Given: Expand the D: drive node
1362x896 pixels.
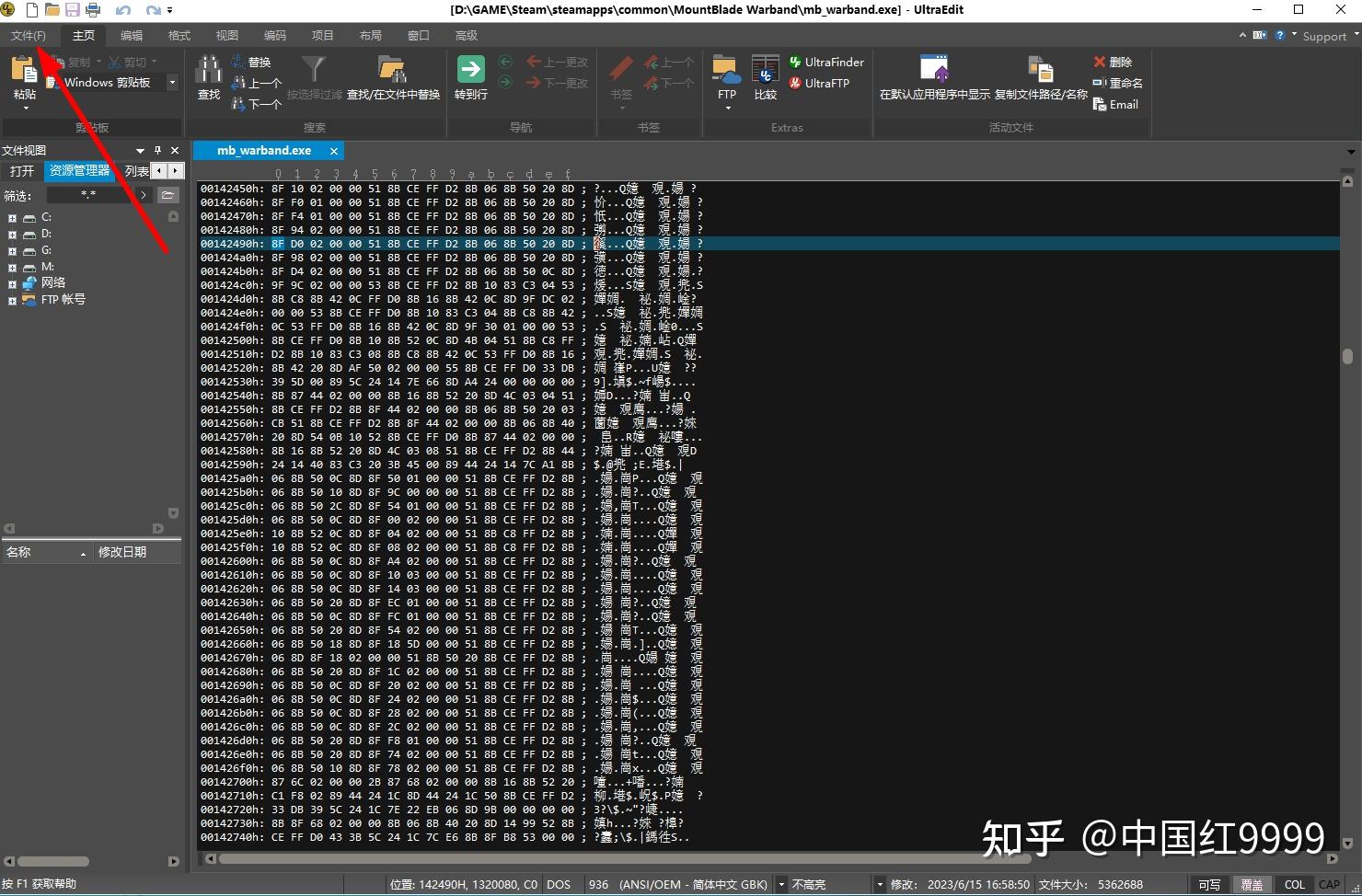Looking at the screenshot, I should 12,235.
